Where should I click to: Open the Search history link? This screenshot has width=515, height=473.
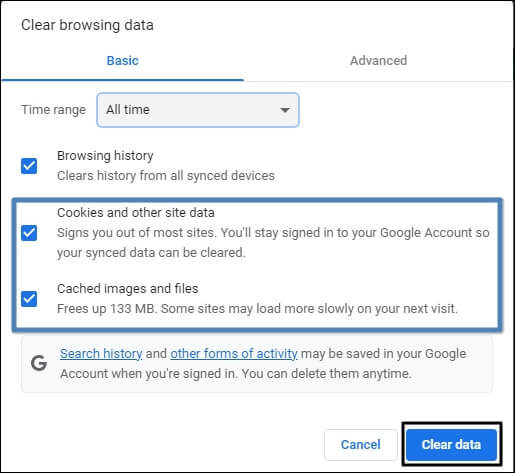click(x=101, y=353)
